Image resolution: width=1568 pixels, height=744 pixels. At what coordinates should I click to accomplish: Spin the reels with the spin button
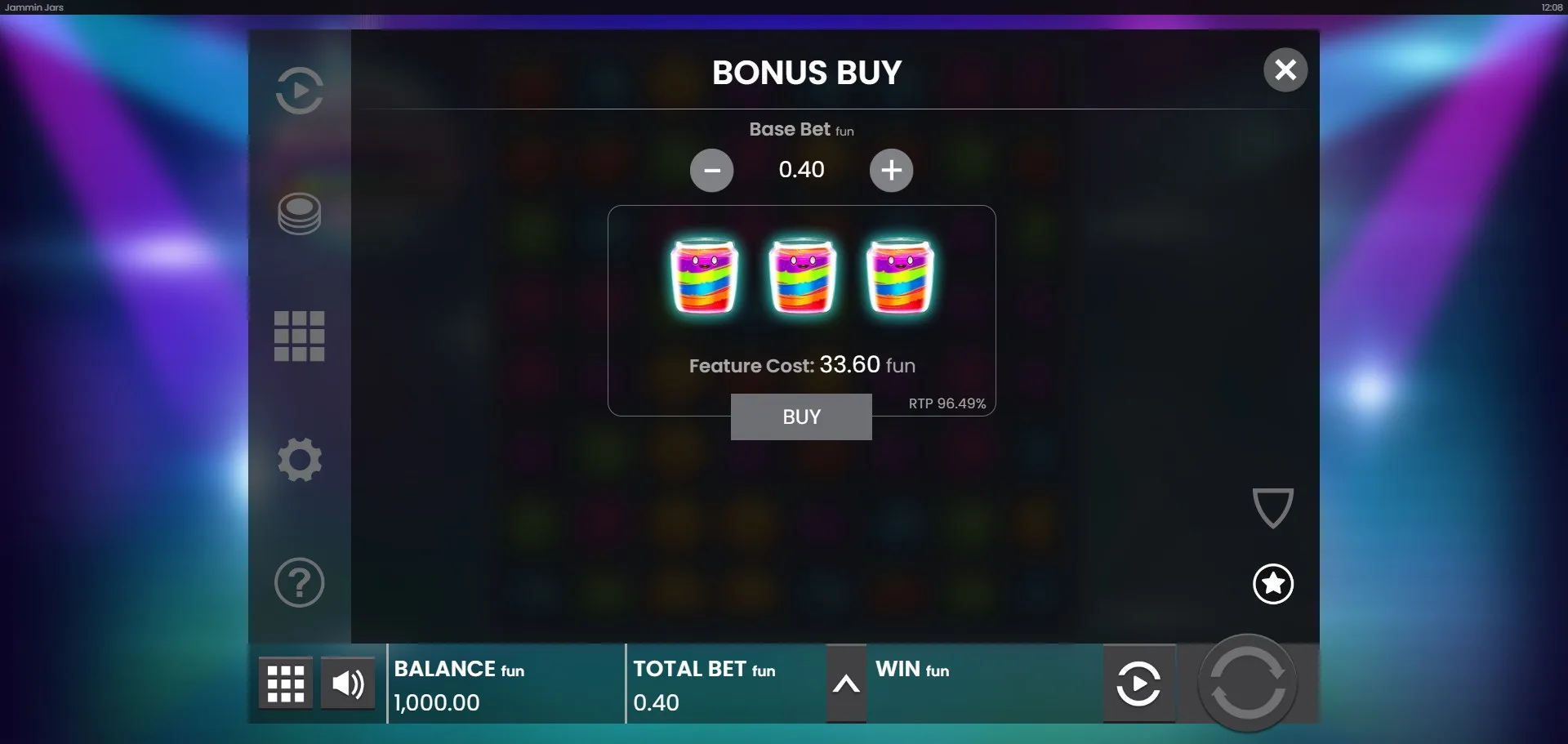[1247, 682]
